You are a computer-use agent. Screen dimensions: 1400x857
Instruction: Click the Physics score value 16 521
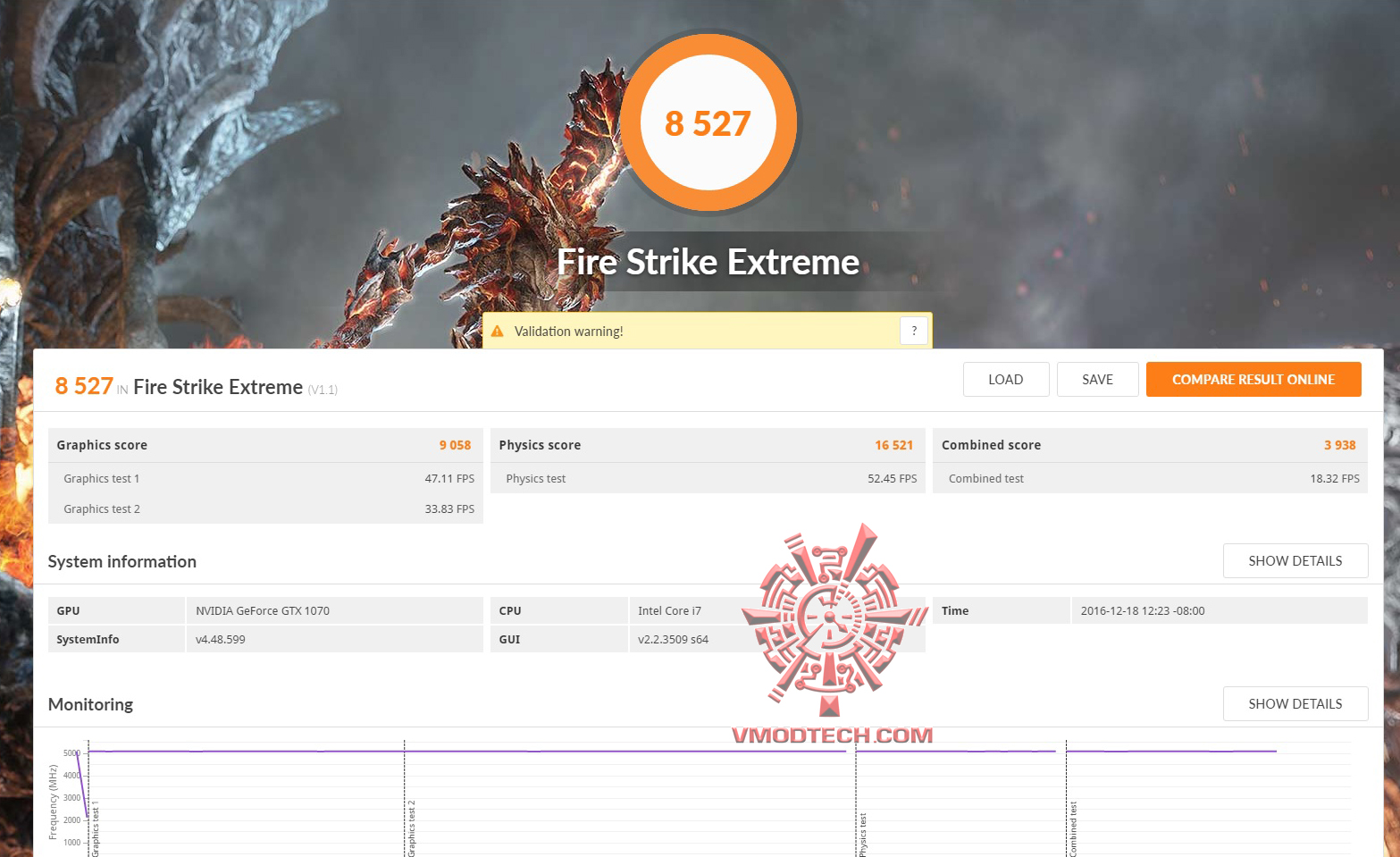tap(894, 445)
